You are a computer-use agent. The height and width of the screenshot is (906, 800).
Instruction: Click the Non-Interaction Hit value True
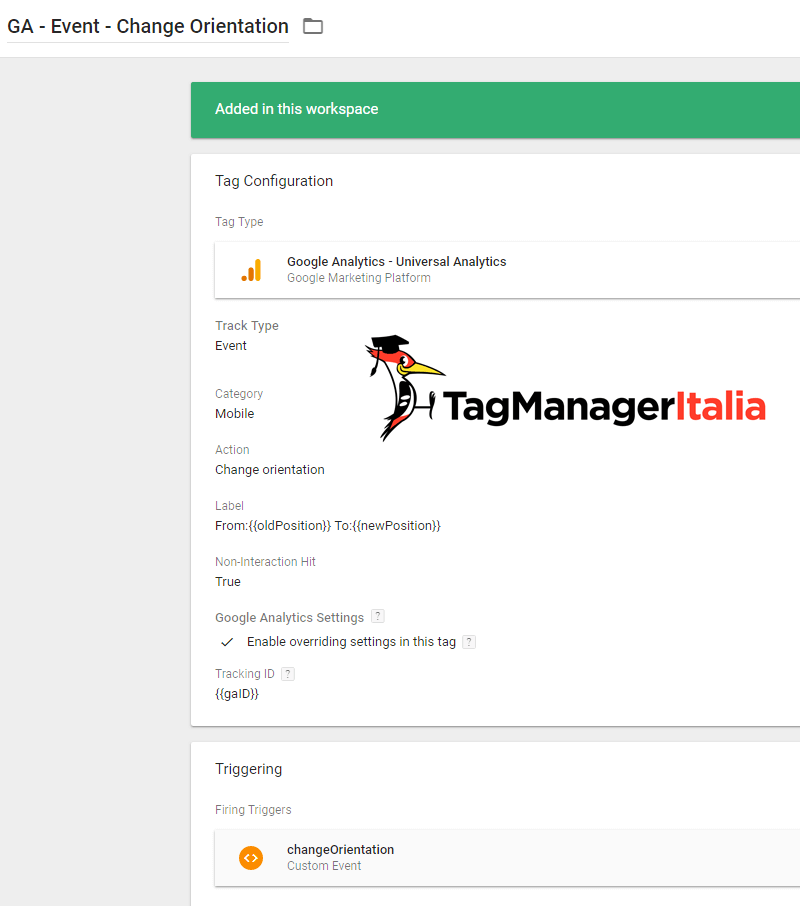(x=228, y=582)
